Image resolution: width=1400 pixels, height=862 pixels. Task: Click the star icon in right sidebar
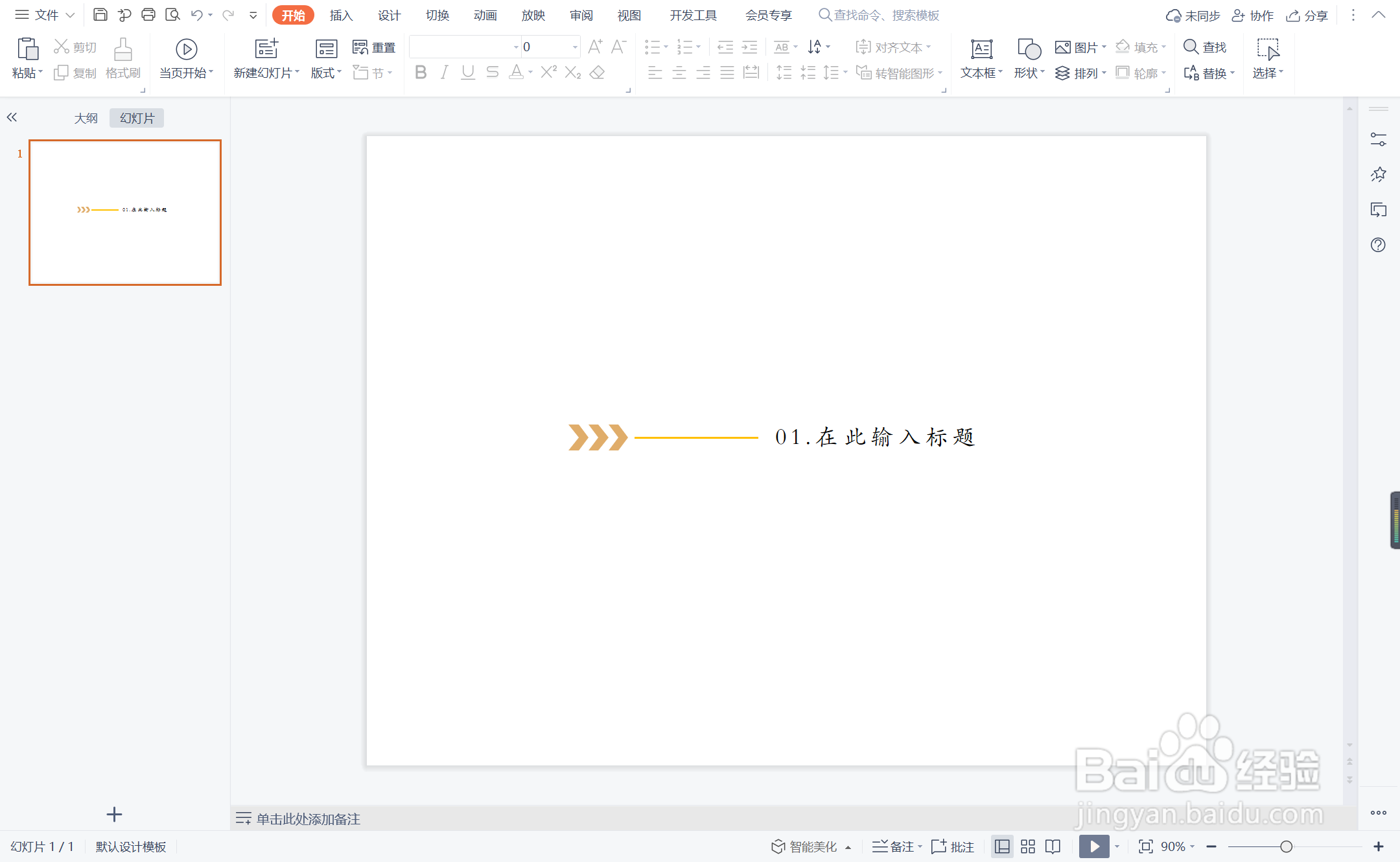(1378, 174)
